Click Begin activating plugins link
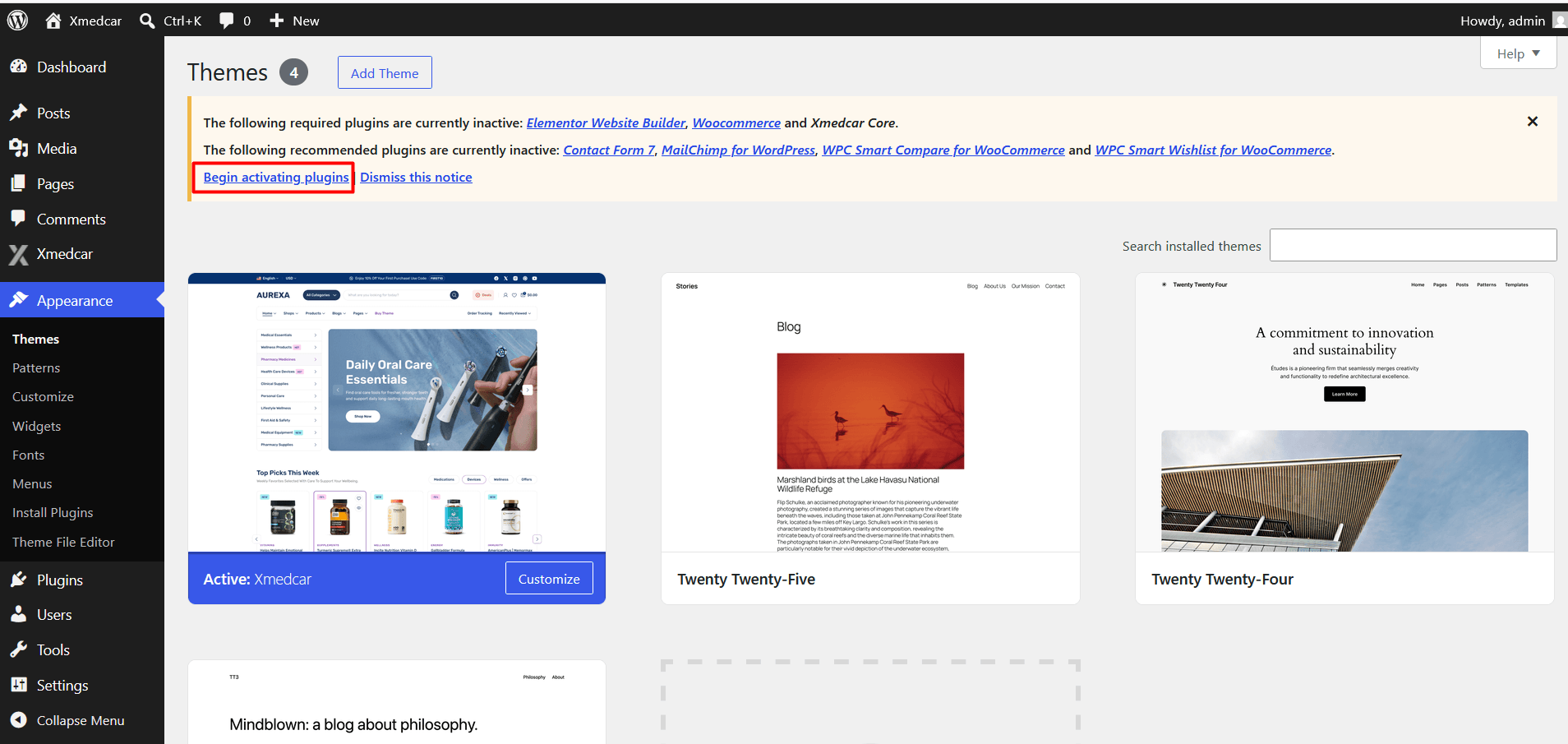 pyautogui.click(x=276, y=177)
